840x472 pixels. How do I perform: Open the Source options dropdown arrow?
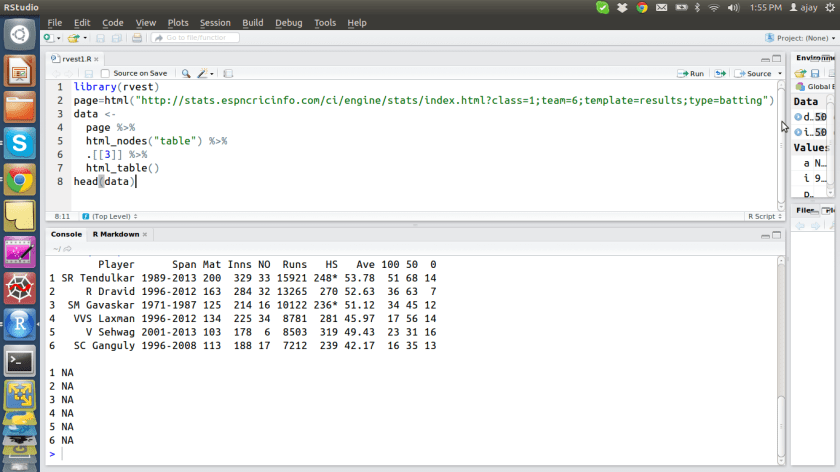pyautogui.click(x=779, y=73)
